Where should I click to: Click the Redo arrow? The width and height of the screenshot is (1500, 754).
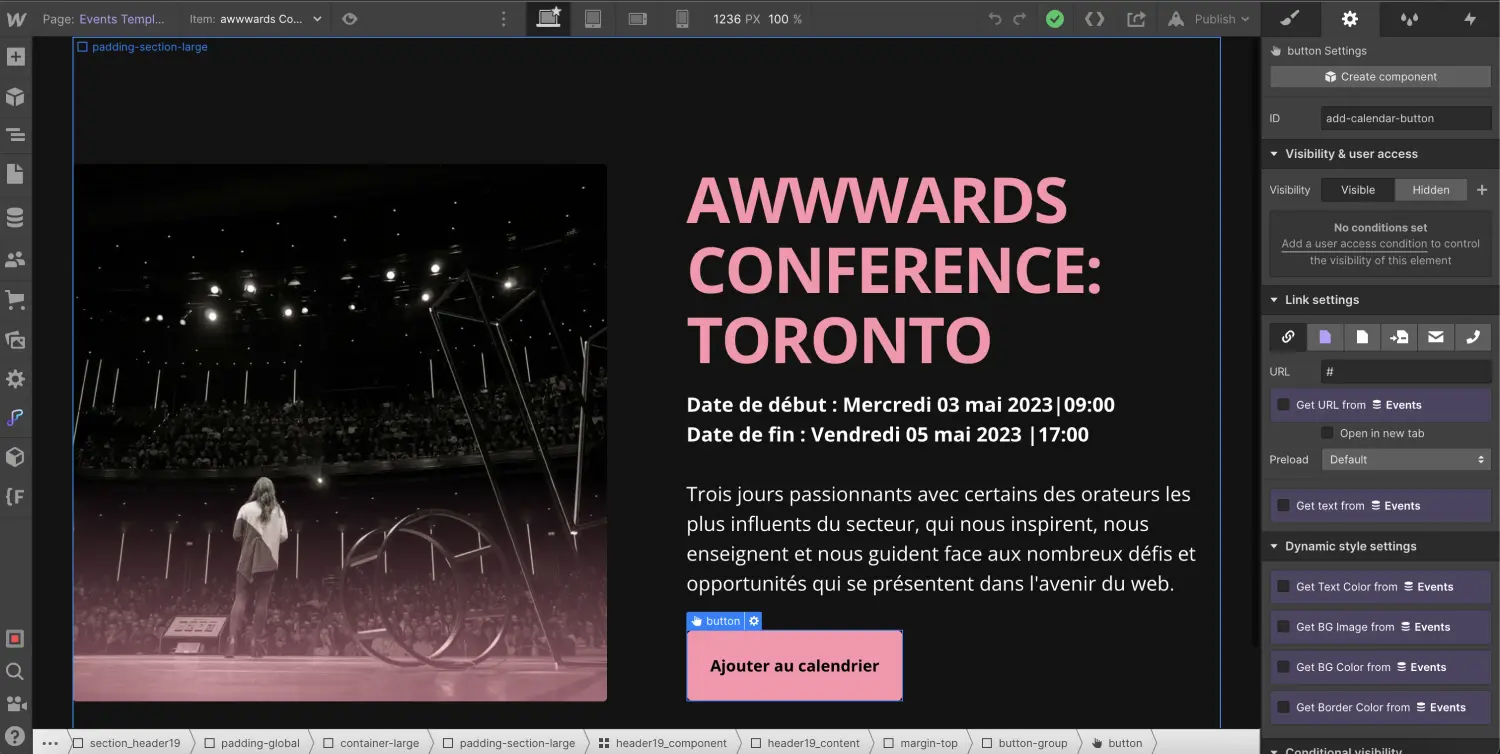point(1019,19)
